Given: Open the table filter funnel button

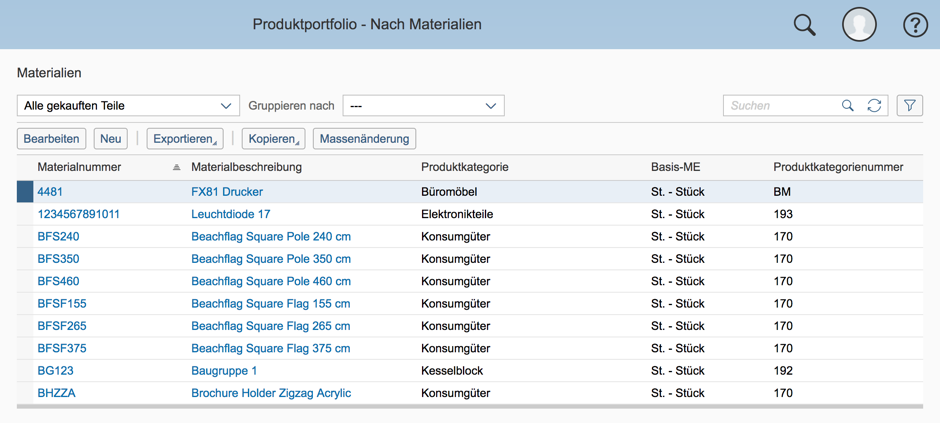Looking at the screenshot, I should point(909,105).
